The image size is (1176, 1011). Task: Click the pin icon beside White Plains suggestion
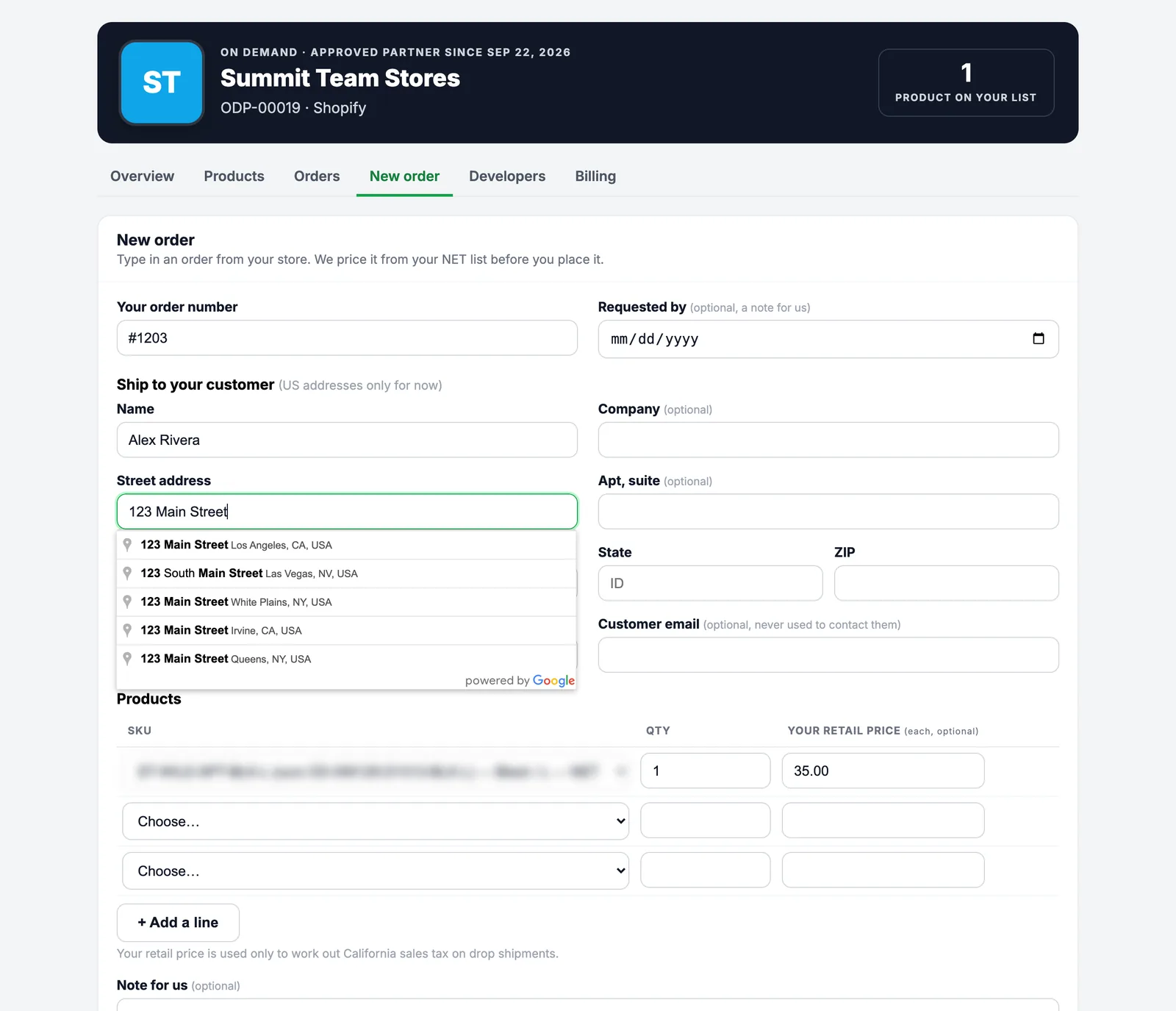127,601
